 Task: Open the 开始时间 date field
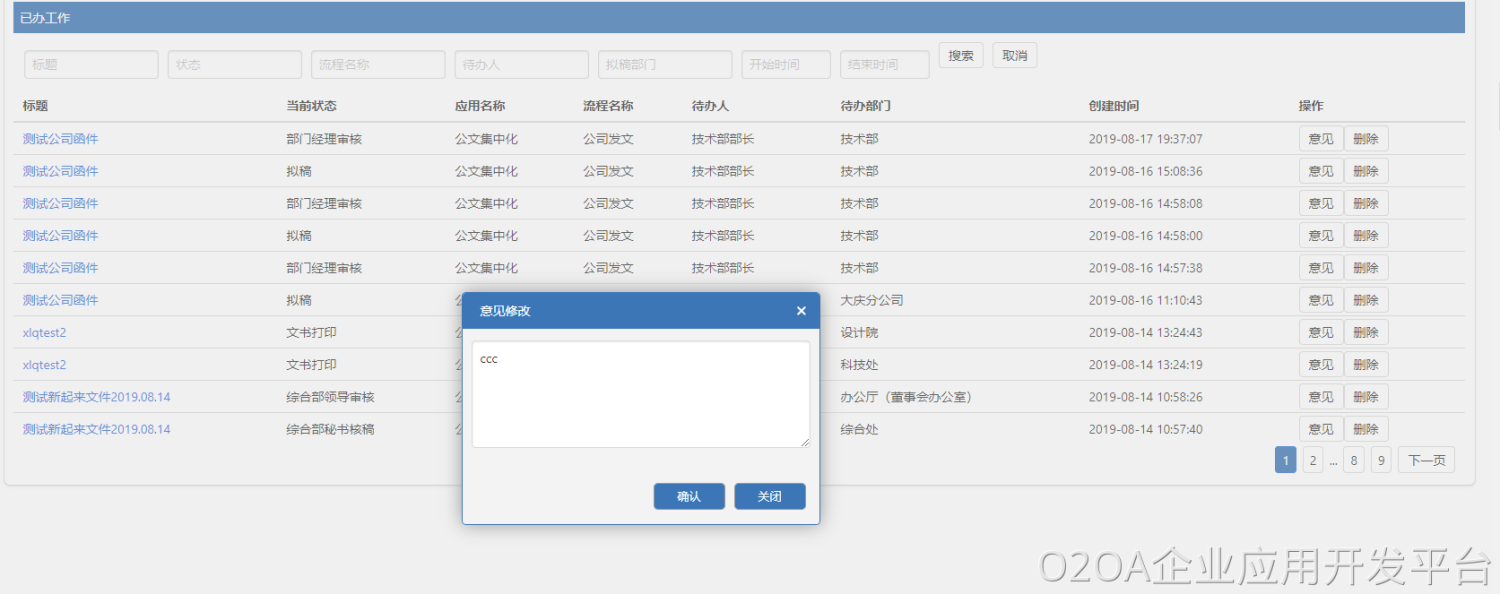785,65
